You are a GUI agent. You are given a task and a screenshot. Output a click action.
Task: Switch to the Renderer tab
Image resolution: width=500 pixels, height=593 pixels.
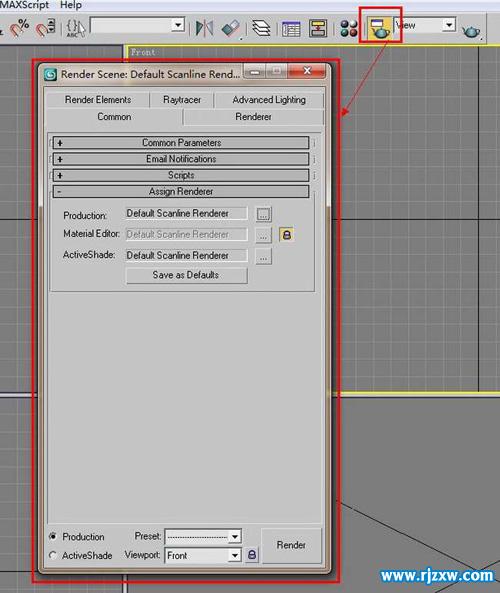click(253, 117)
